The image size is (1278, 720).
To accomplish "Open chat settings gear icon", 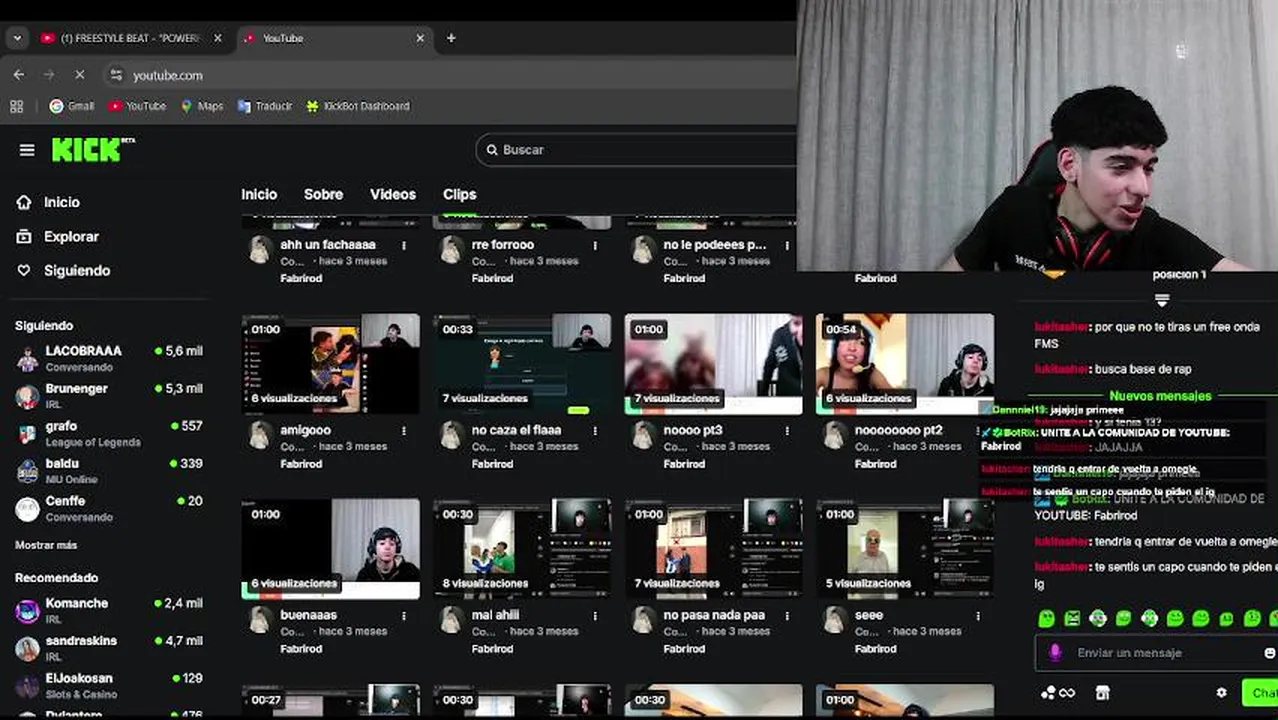I will tap(1221, 693).
